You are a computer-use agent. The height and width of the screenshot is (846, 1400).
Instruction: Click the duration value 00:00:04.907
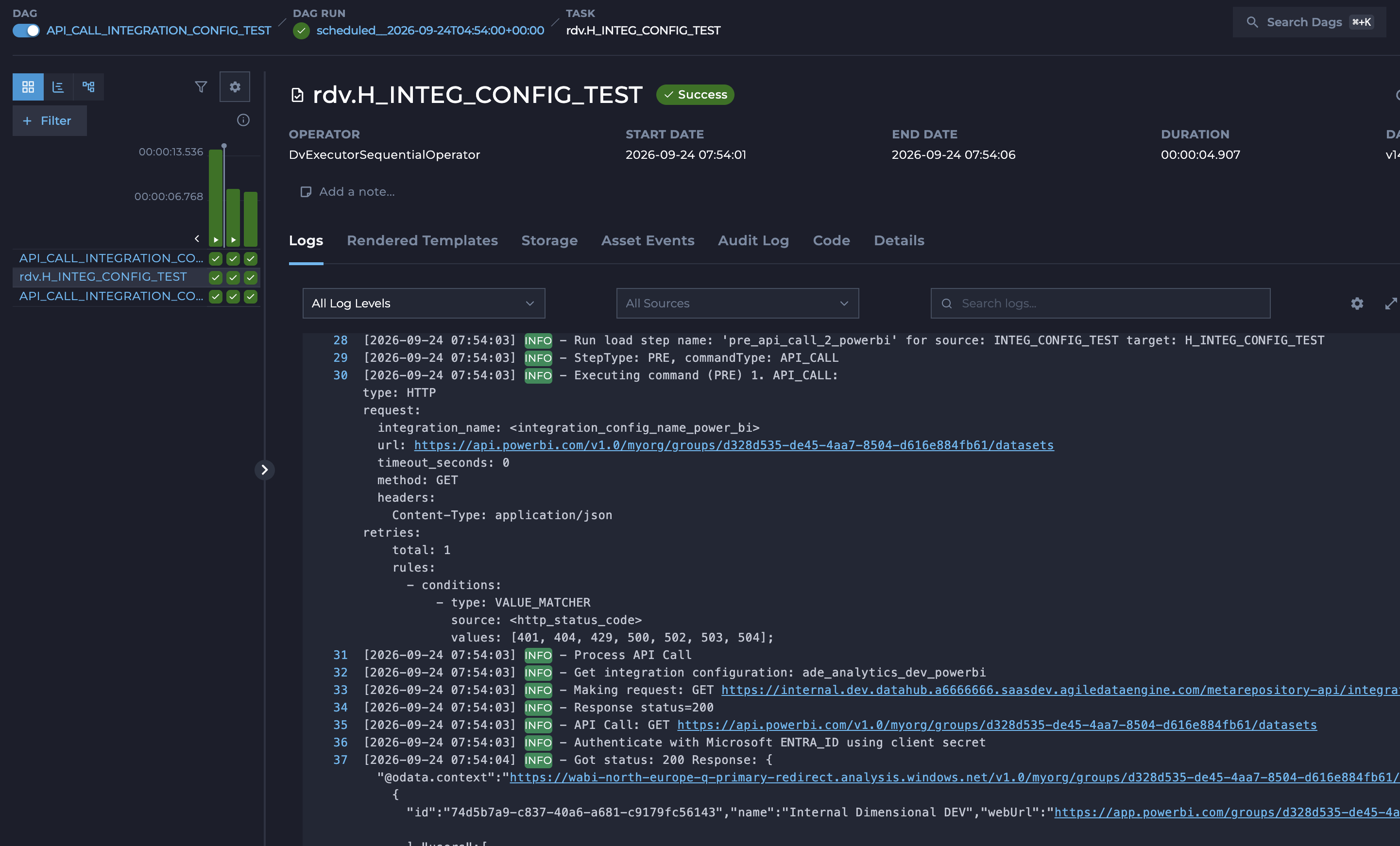coord(1200,154)
